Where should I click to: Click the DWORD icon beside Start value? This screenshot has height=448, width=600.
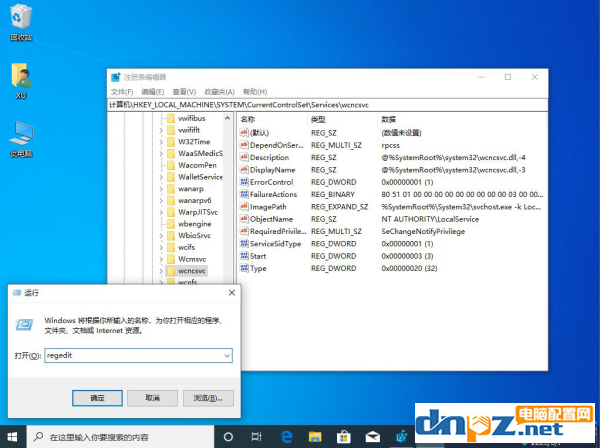pyautogui.click(x=244, y=256)
